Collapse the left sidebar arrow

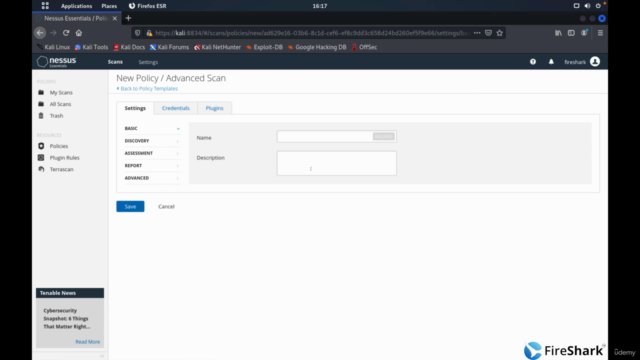click(x=102, y=356)
